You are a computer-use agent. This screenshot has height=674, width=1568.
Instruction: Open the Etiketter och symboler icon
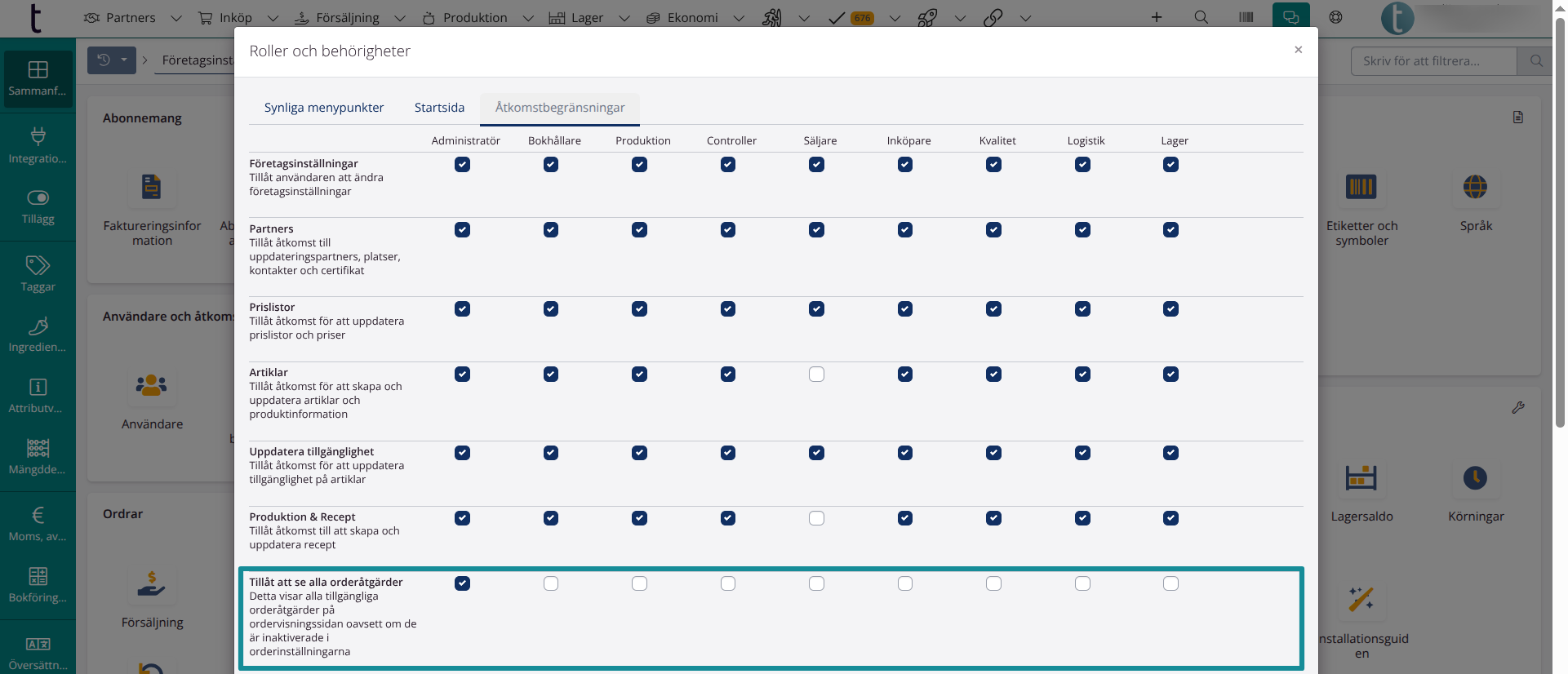tap(1361, 187)
